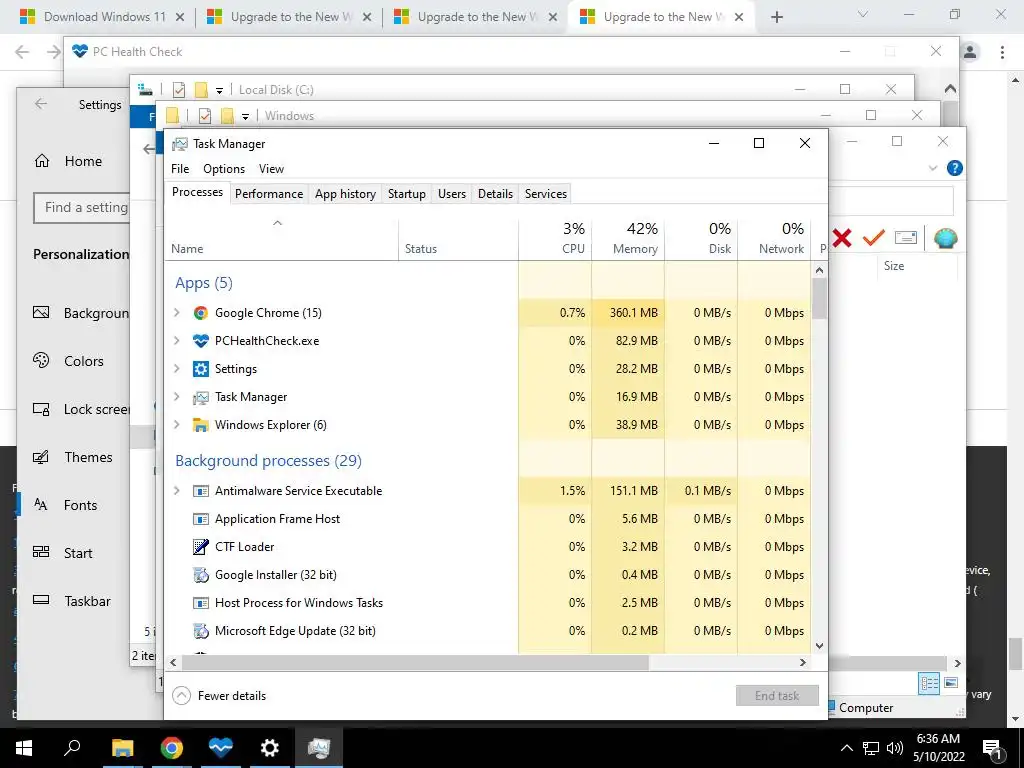
Task: Expand the Windows Explorer (6) process group
Action: tap(176, 425)
